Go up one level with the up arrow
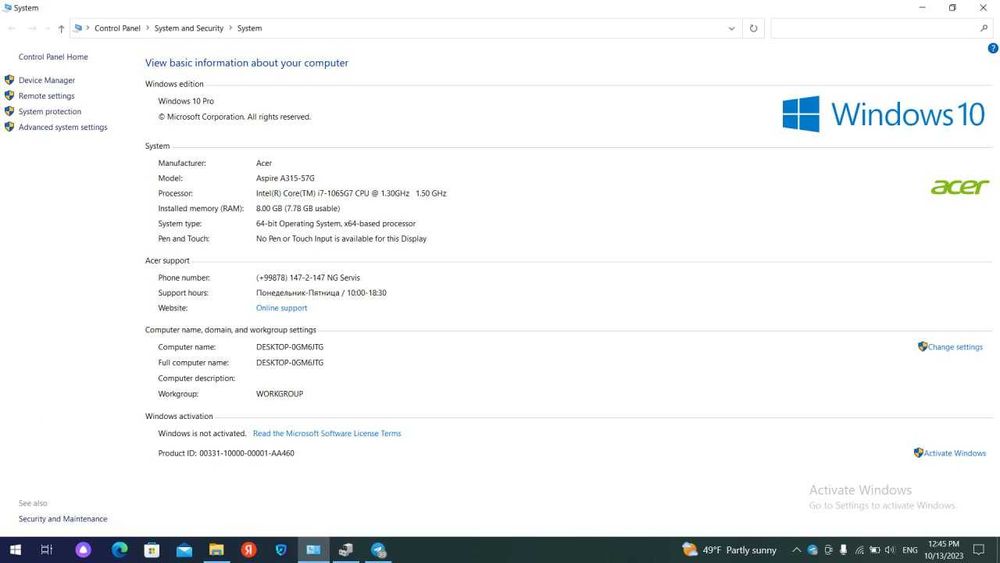Image resolution: width=1000 pixels, height=563 pixels. click(61, 29)
